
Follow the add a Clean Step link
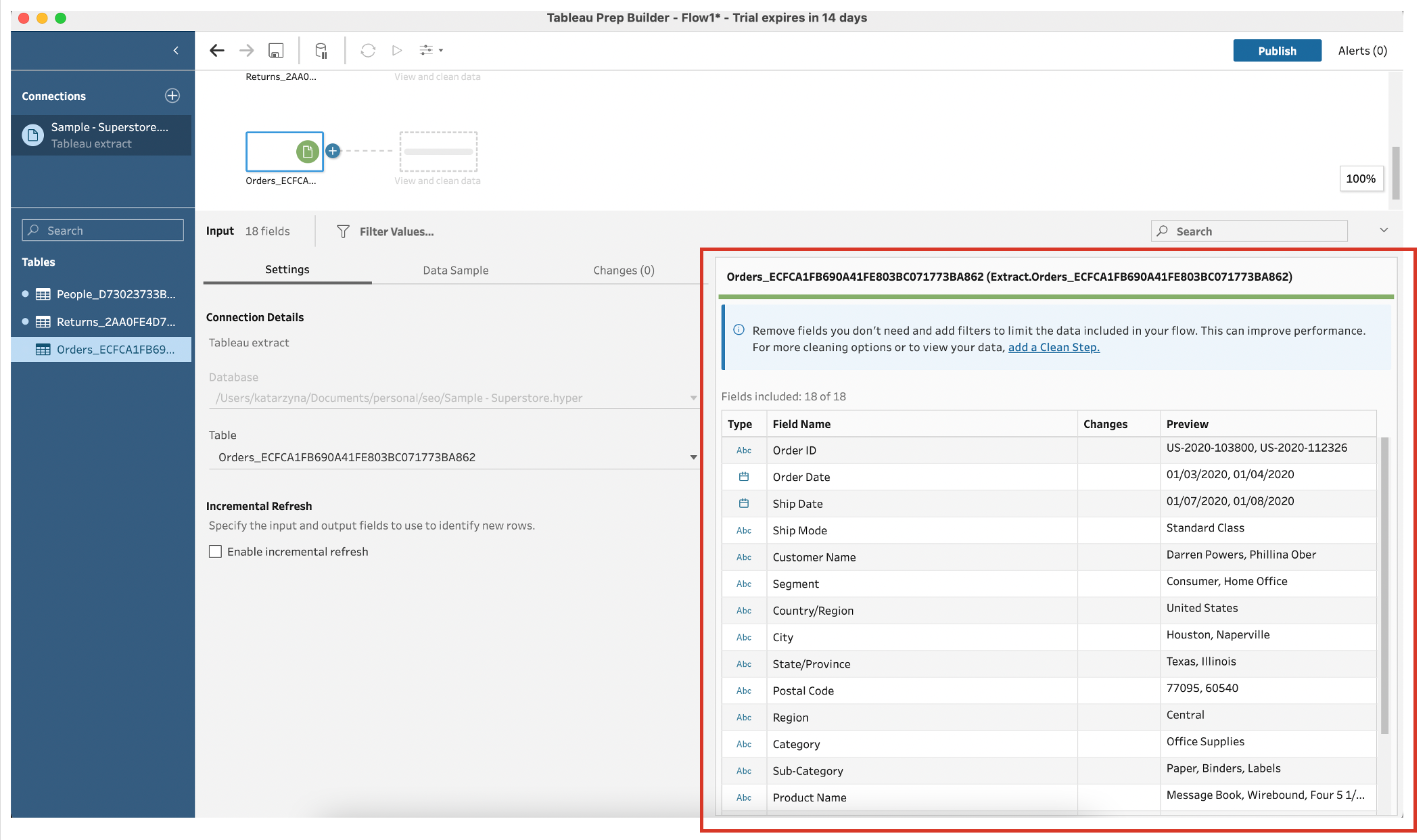pos(1054,347)
